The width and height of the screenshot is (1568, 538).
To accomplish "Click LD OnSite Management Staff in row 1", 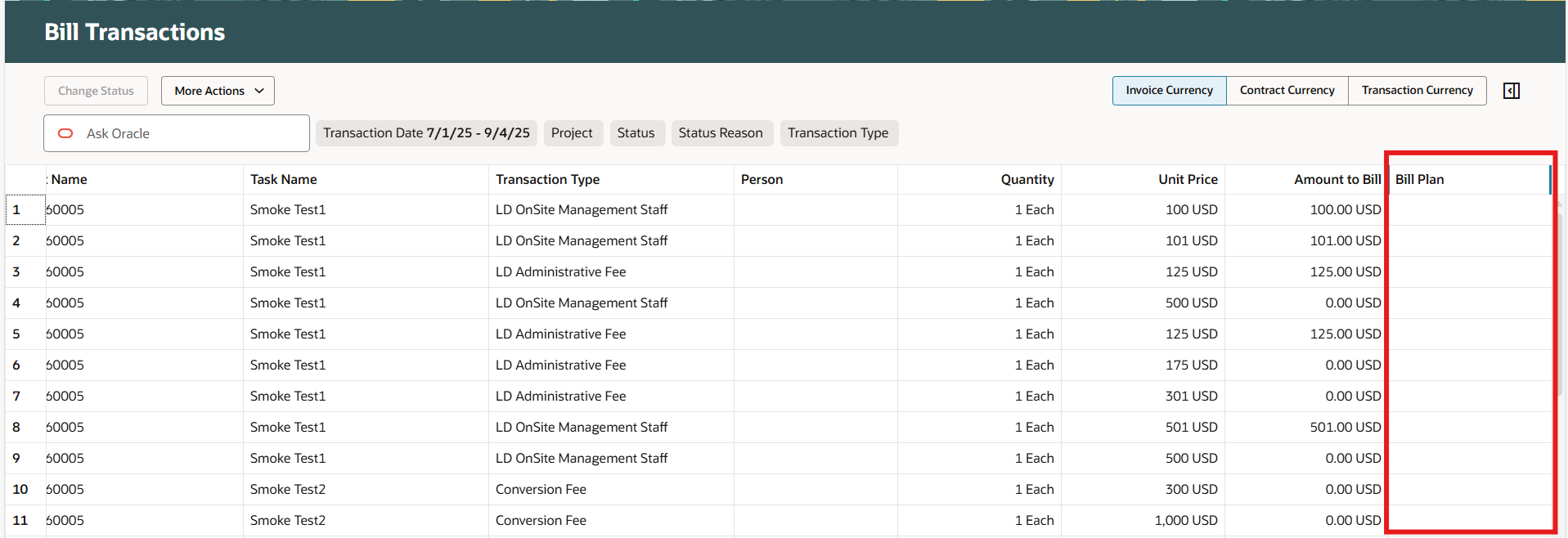I will (582, 209).
